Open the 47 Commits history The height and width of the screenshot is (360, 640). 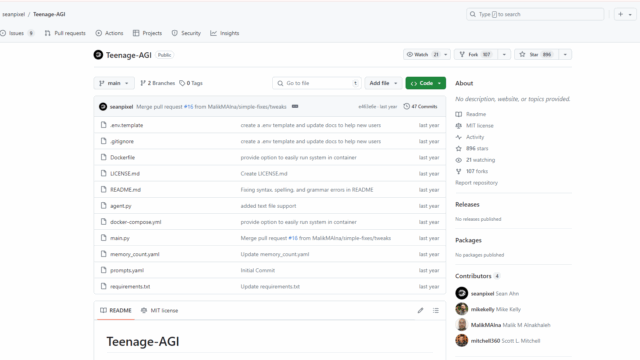pyautogui.click(x=420, y=107)
